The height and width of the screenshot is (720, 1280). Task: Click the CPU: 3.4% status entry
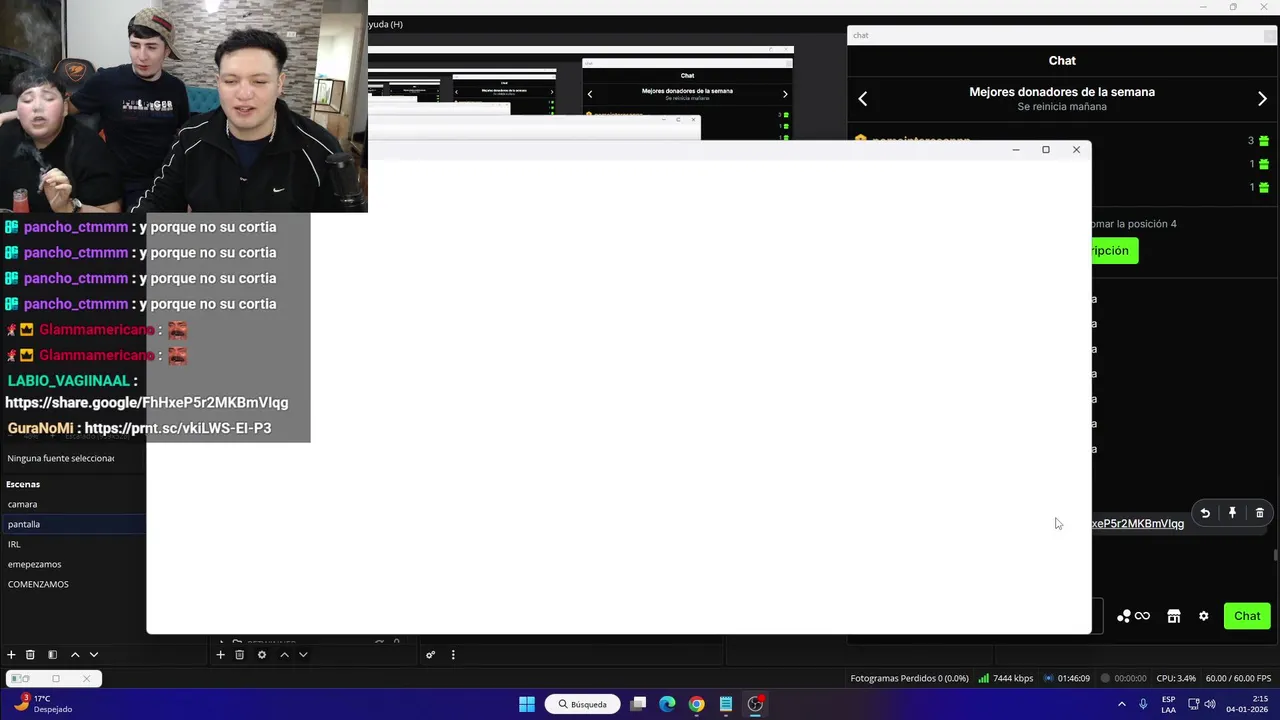coord(1175,678)
